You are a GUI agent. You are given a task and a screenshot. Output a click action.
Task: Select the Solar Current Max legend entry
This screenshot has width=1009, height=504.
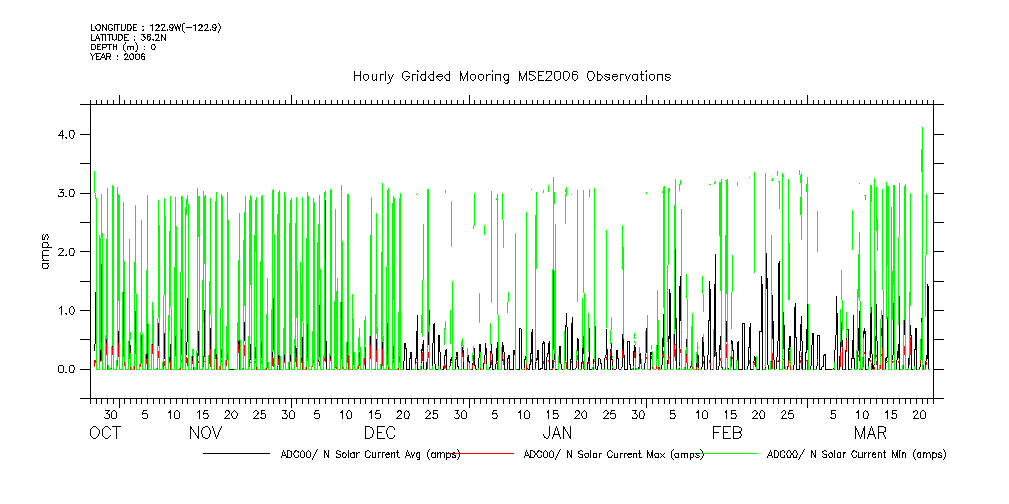coord(612,454)
